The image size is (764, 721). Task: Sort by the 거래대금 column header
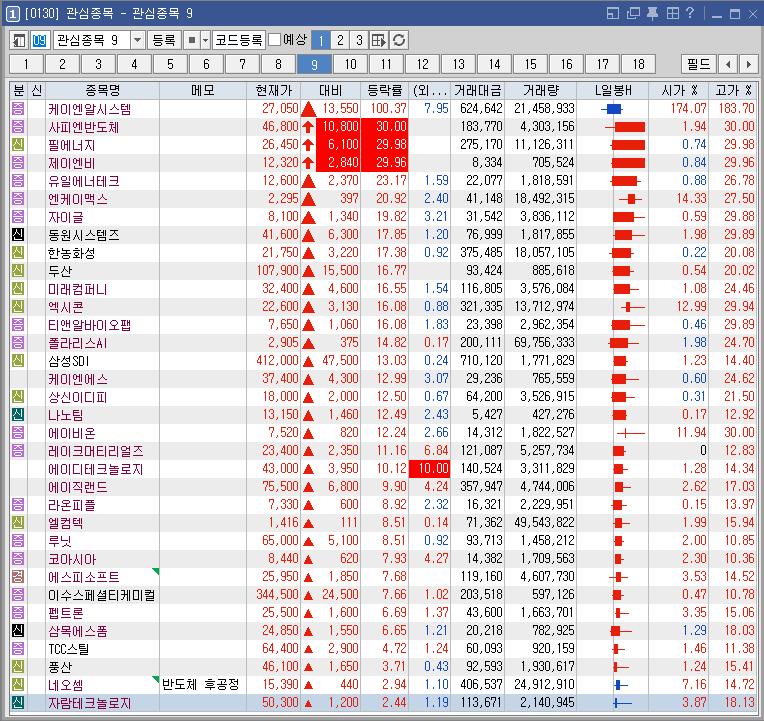(x=478, y=90)
